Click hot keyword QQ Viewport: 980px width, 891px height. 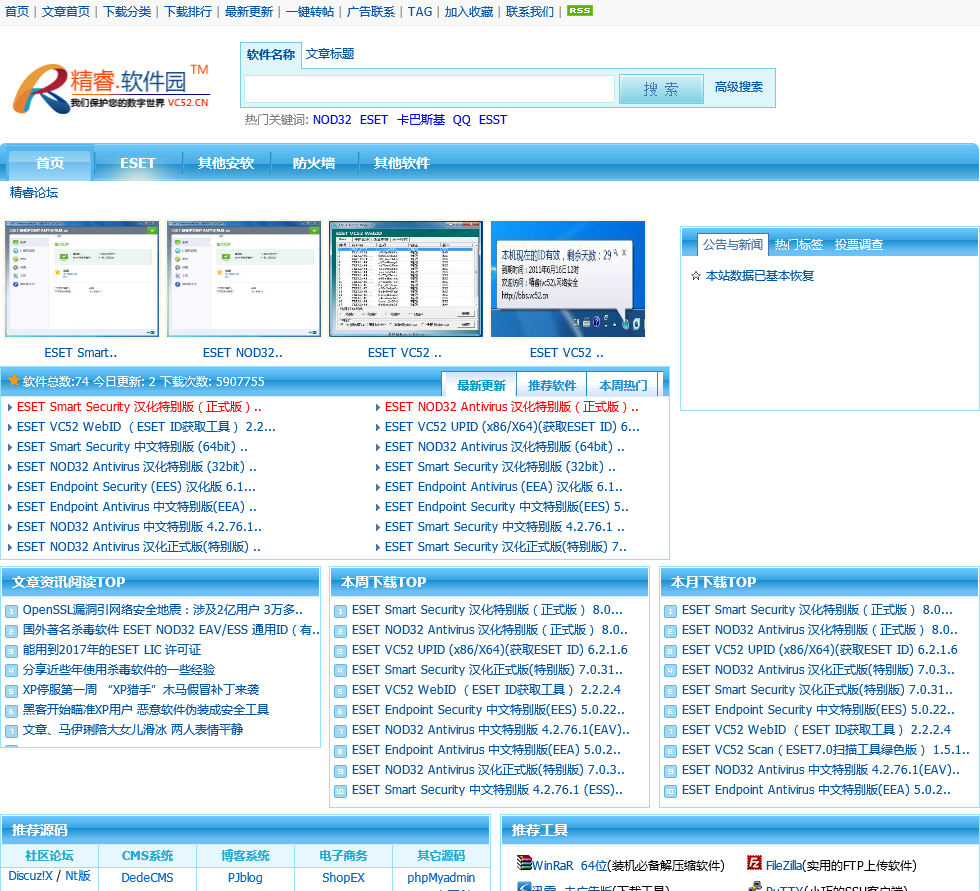tap(461, 119)
